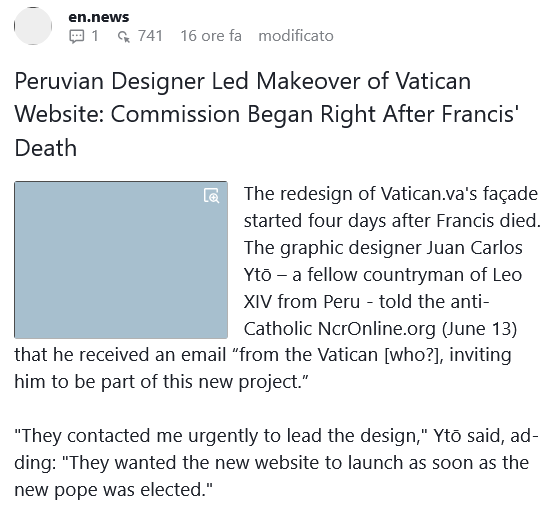Open the en.news profile avatar

click(x=33, y=26)
